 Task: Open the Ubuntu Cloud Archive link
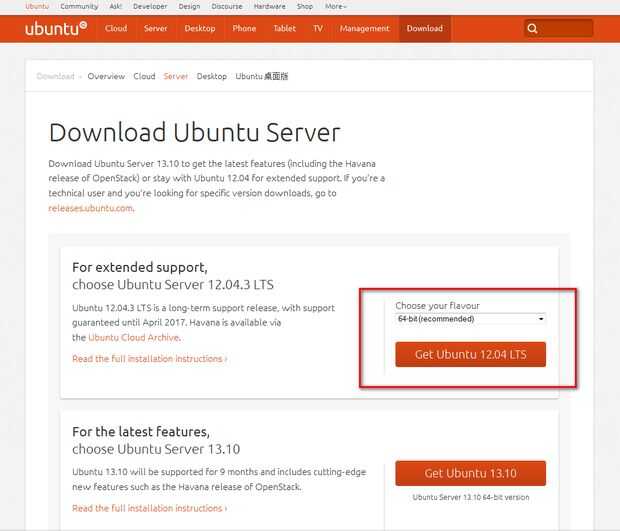click(x=134, y=337)
